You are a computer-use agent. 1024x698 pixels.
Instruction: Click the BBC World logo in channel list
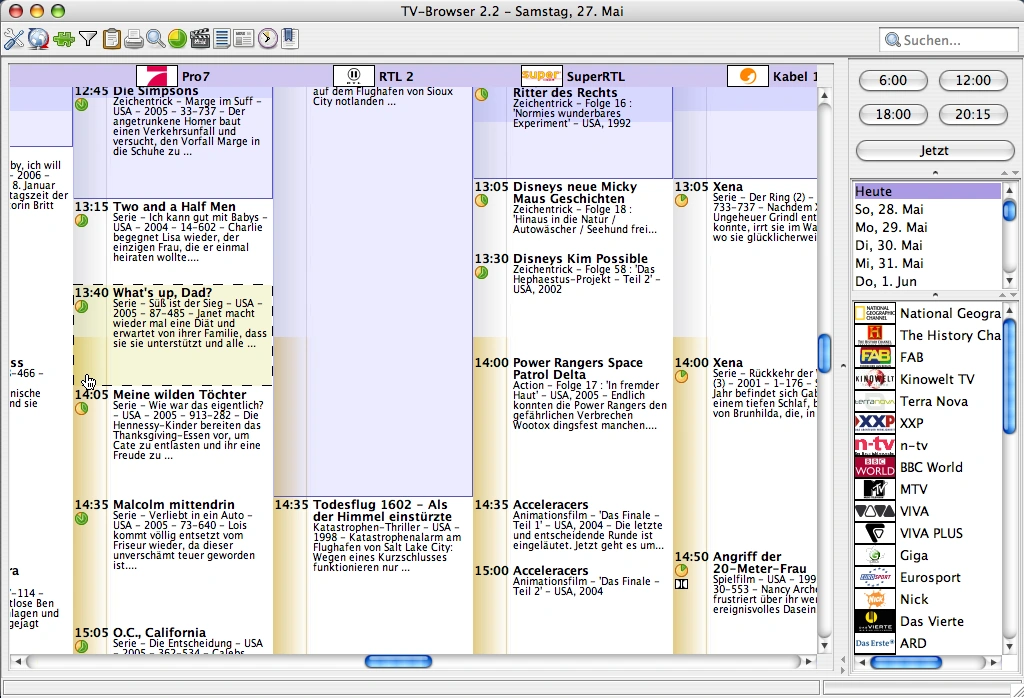coord(875,468)
